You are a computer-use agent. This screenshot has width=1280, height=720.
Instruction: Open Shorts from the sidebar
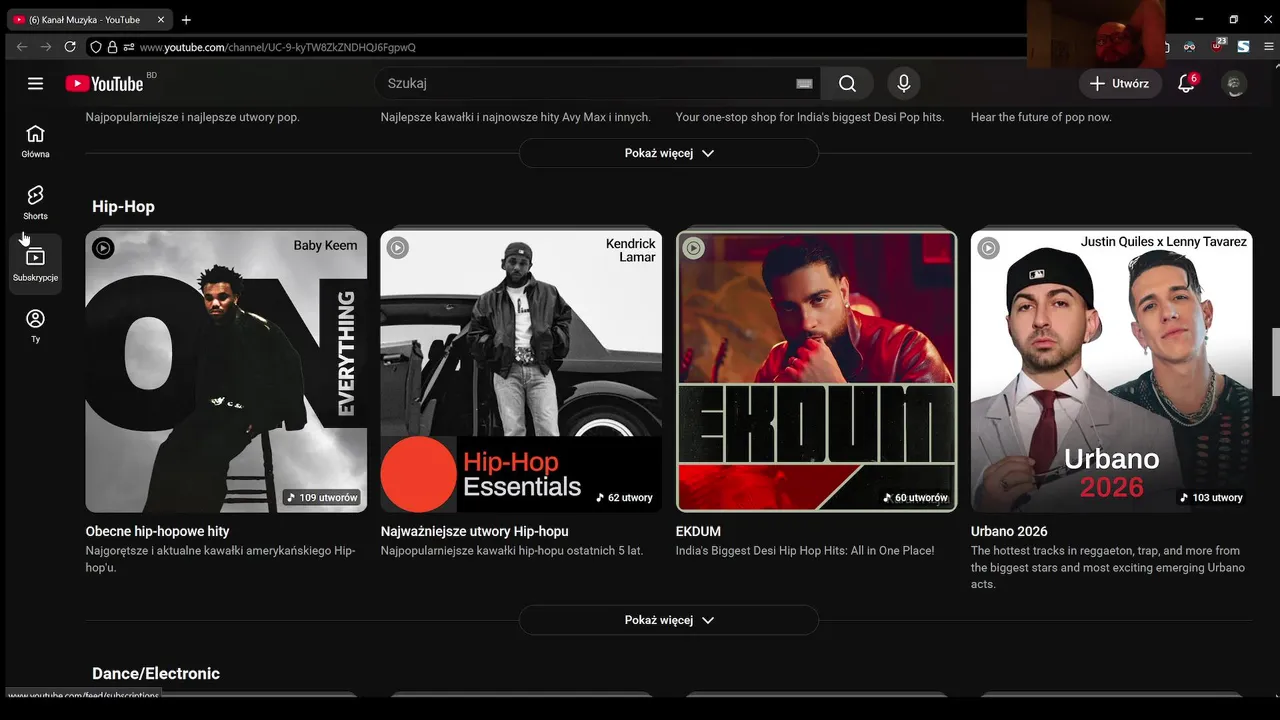(x=35, y=203)
